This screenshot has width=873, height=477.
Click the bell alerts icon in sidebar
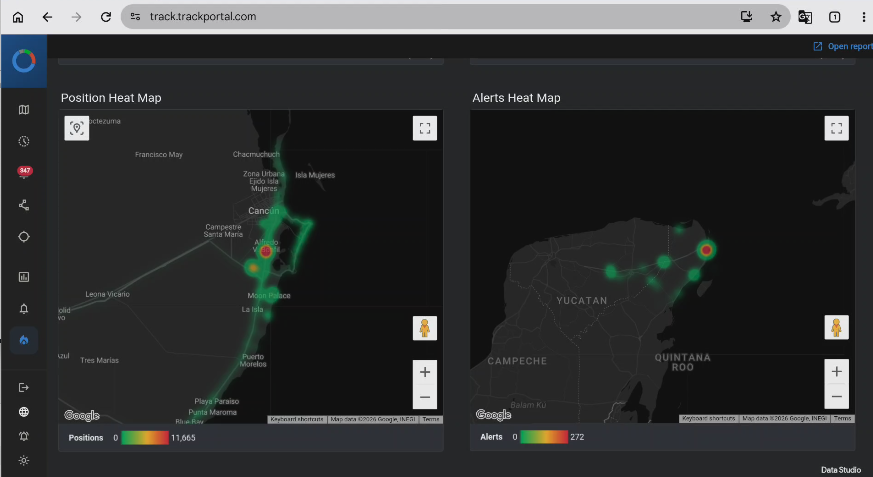23,309
